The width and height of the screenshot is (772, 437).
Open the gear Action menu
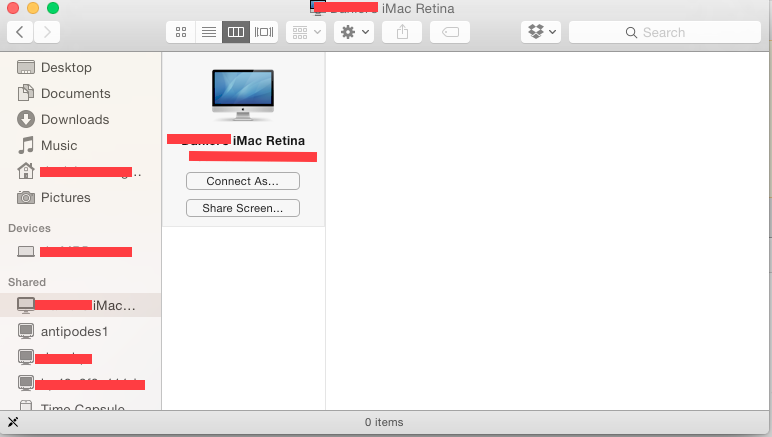point(354,32)
